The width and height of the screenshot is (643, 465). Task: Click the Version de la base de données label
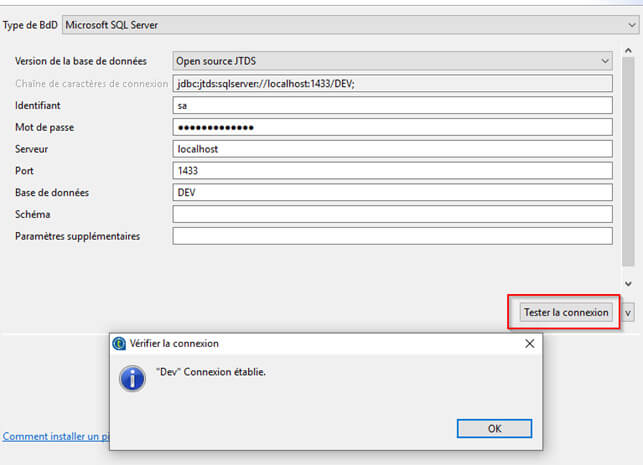(81, 61)
